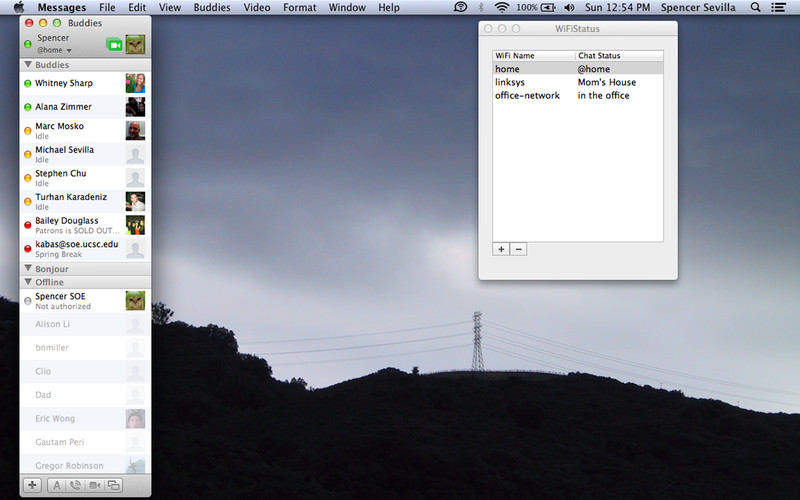The height and width of the screenshot is (500, 800).
Task: Select Turhan Karadeniz in buddy list
Action: click(x=85, y=201)
